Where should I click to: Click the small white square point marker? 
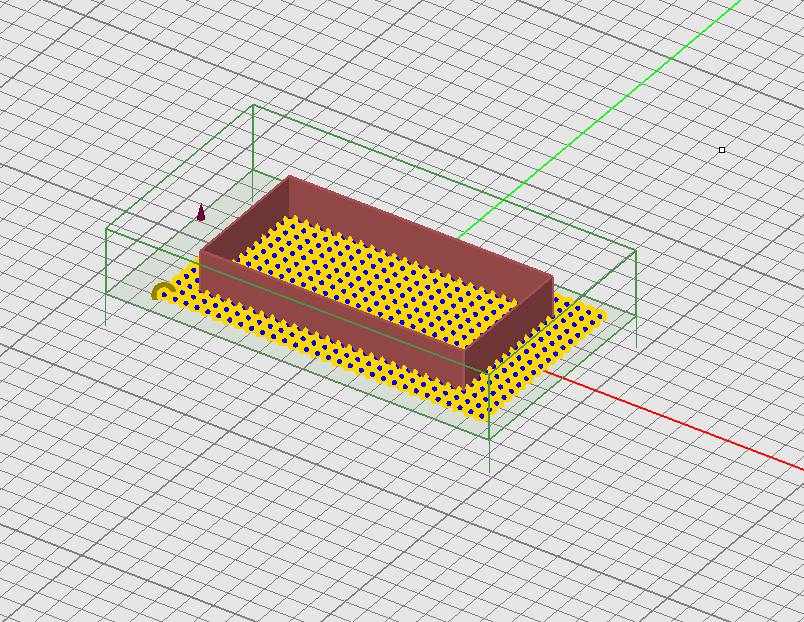[722, 150]
